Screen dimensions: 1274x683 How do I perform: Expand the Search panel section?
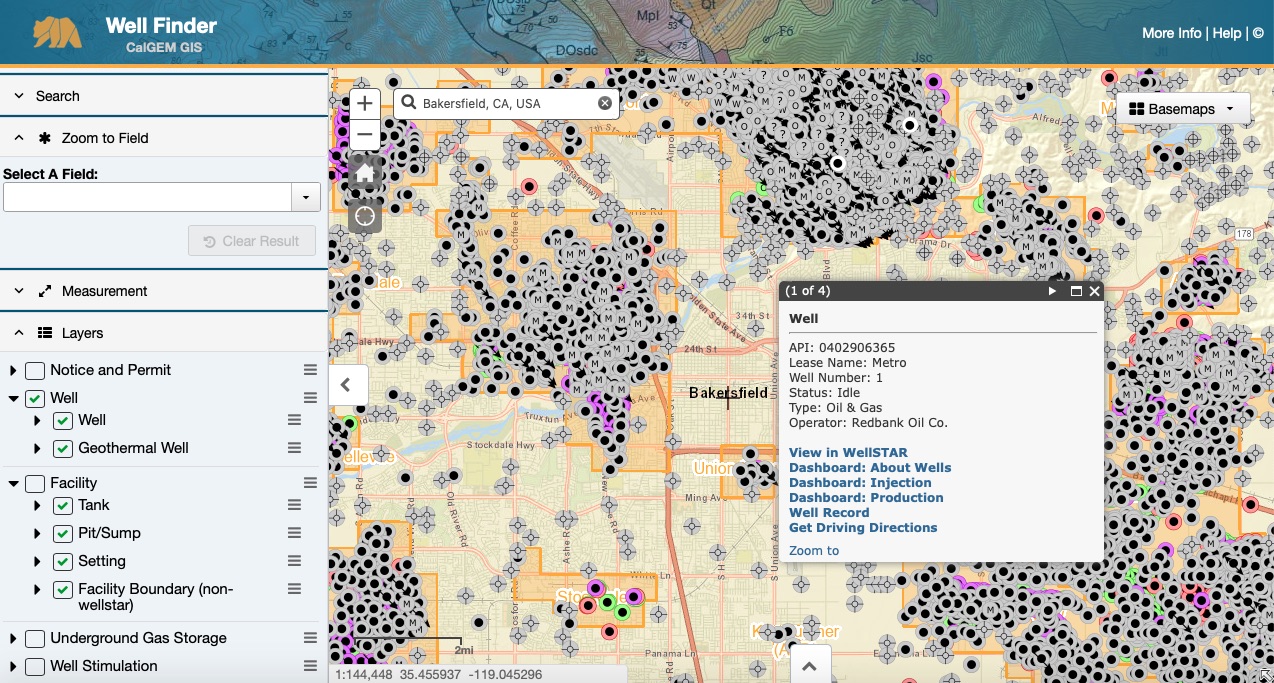(164, 96)
